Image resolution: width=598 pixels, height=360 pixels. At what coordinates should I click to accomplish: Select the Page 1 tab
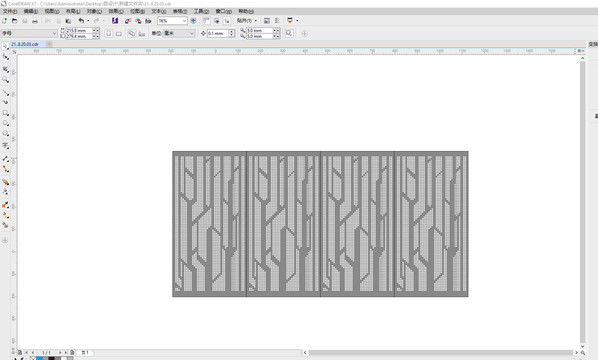pyautogui.click(x=85, y=353)
